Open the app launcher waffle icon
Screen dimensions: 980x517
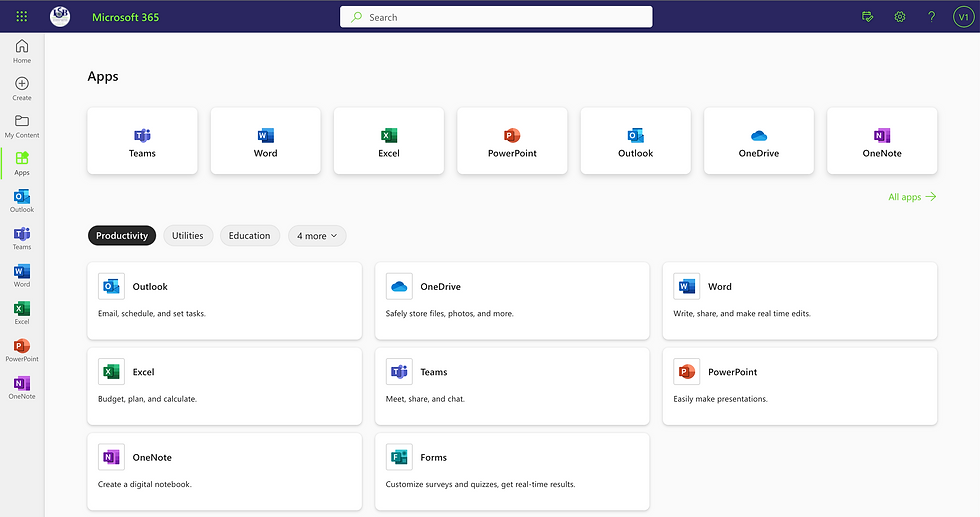(22, 16)
